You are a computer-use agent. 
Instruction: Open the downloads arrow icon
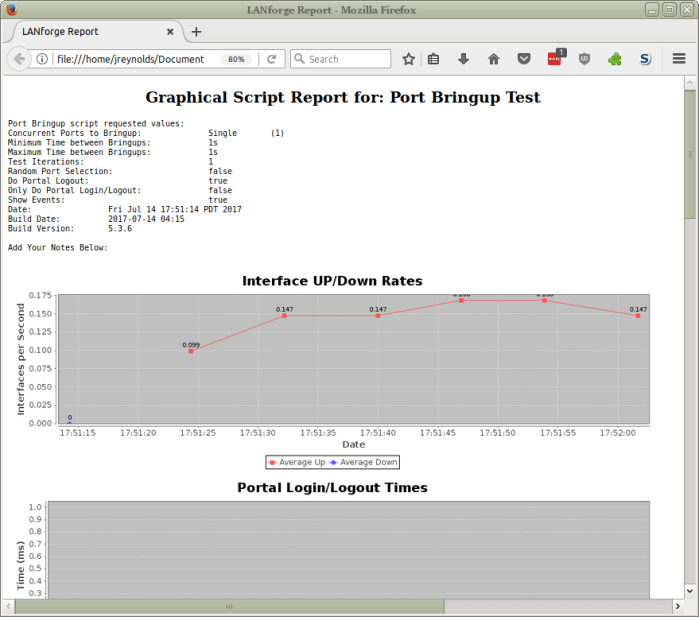[464, 59]
